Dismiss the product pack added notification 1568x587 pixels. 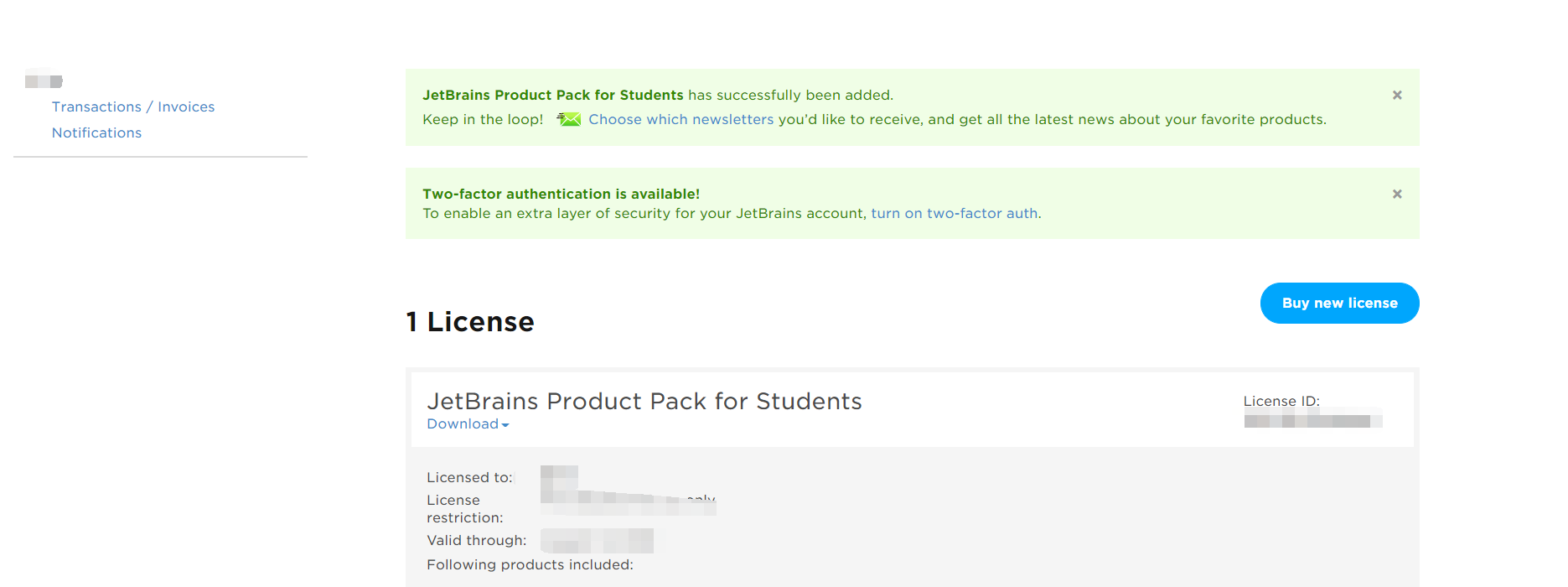pos(1397,95)
